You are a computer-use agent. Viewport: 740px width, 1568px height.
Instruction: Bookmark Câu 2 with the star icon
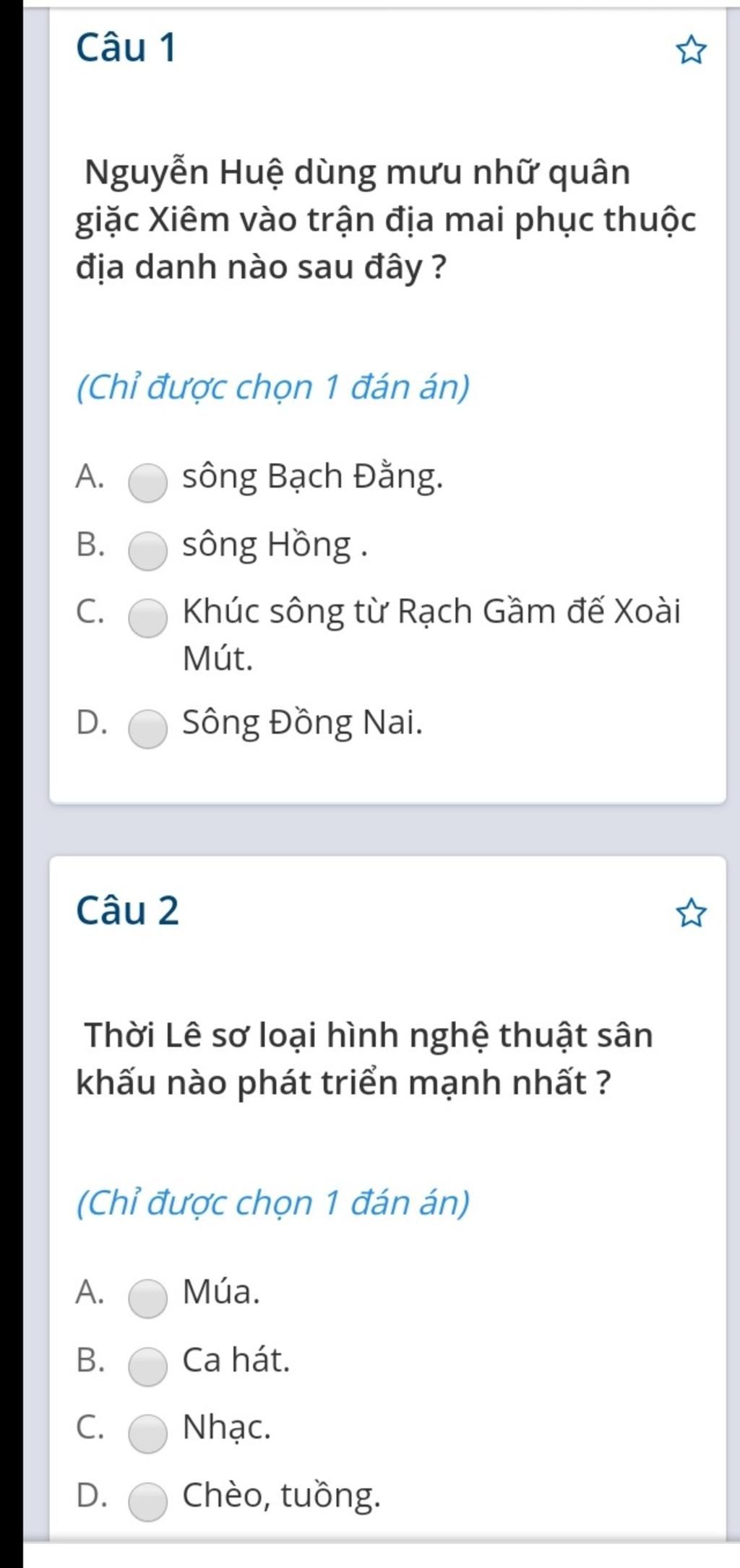pyautogui.click(x=691, y=914)
